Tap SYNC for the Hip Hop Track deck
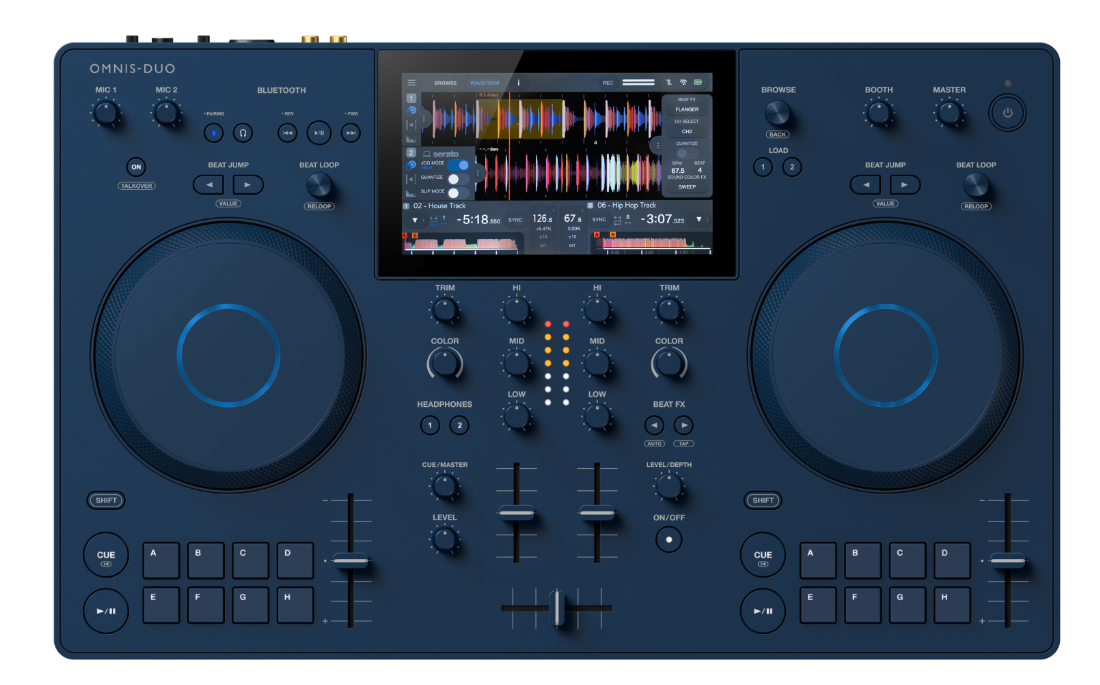Image resolution: width=1100 pixels, height=685 pixels. (x=599, y=220)
